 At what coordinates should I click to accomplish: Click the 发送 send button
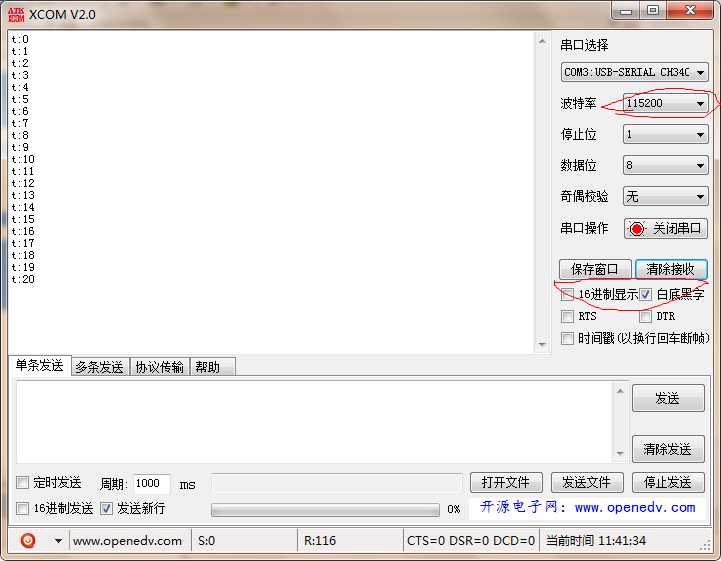[x=668, y=398]
